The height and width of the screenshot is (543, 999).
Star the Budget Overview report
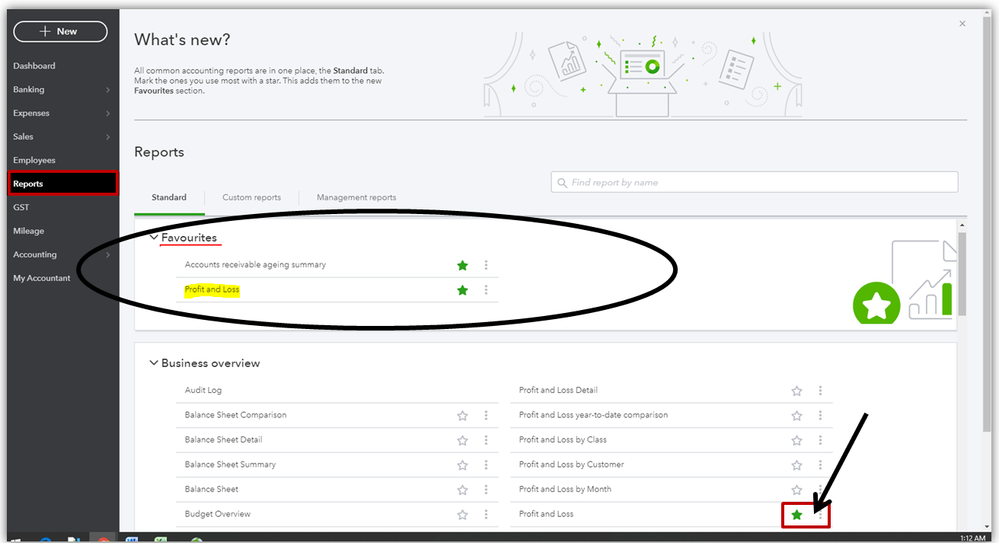point(463,514)
